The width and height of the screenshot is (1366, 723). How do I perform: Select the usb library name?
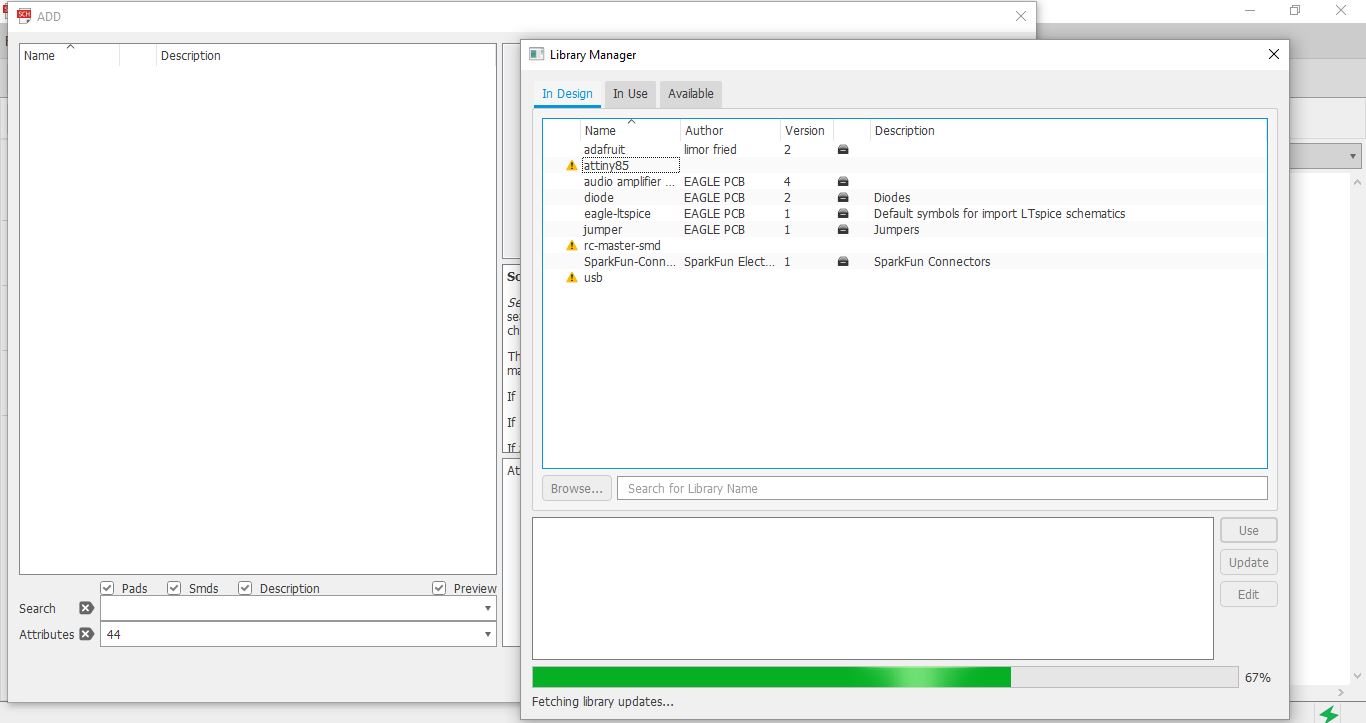[593, 278]
